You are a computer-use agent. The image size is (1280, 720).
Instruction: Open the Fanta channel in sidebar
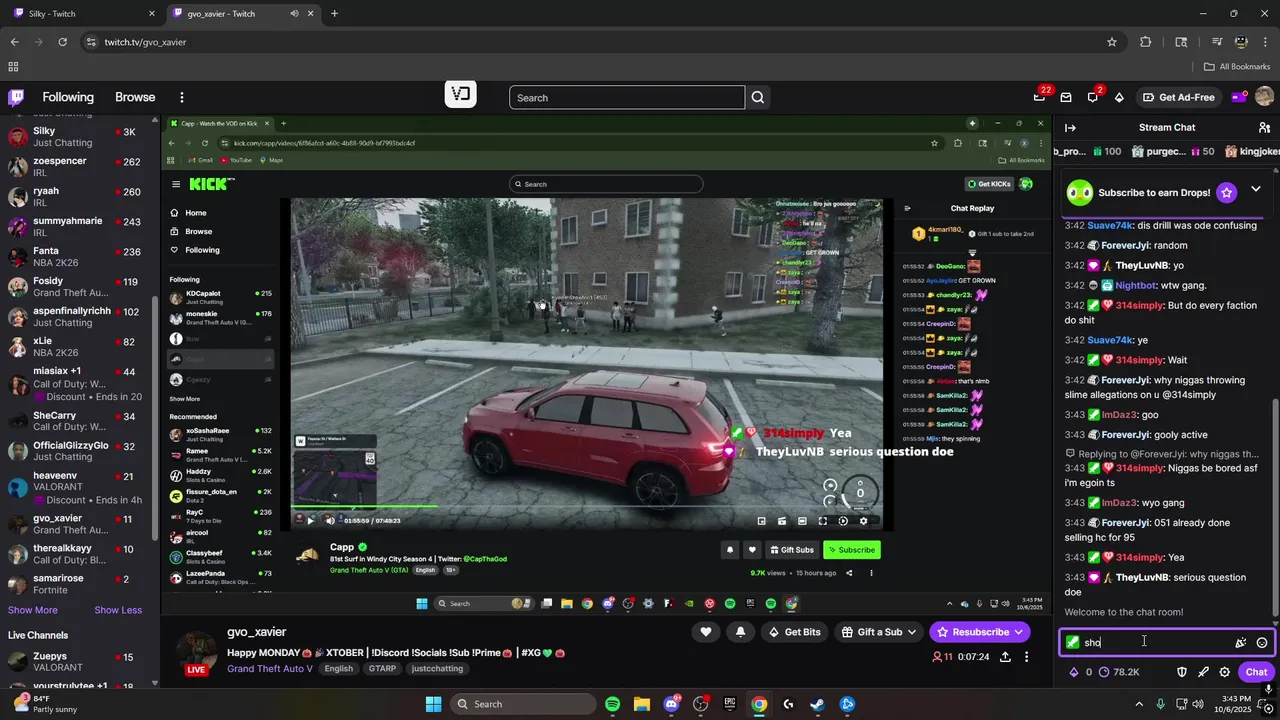point(78,257)
